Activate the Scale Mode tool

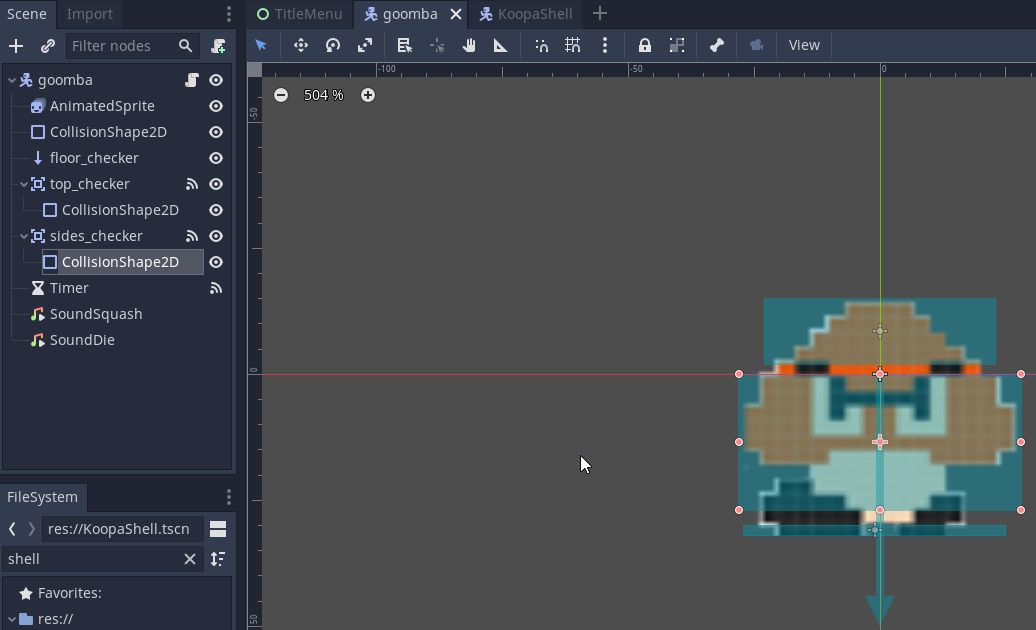tap(365, 45)
